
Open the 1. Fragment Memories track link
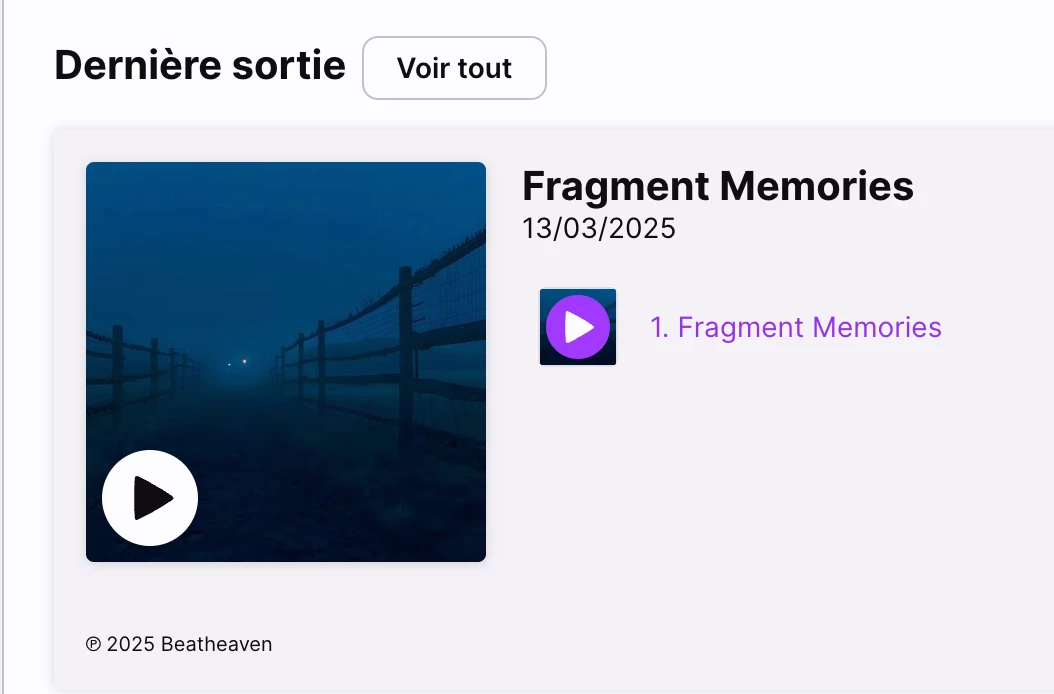pos(796,327)
